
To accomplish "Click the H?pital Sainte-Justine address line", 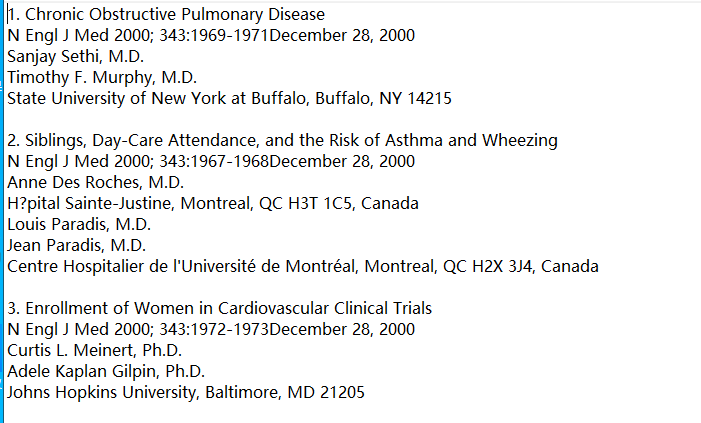I will (212, 203).
